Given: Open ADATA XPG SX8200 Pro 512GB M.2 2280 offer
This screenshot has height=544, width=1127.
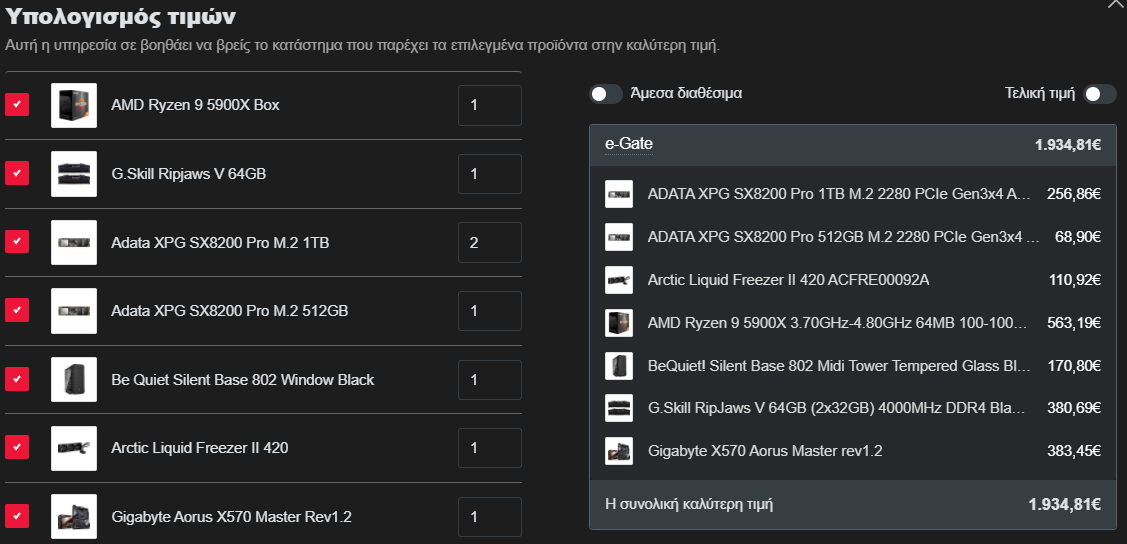Looking at the screenshot, I should pyautogui.click(x=843, y=236).
